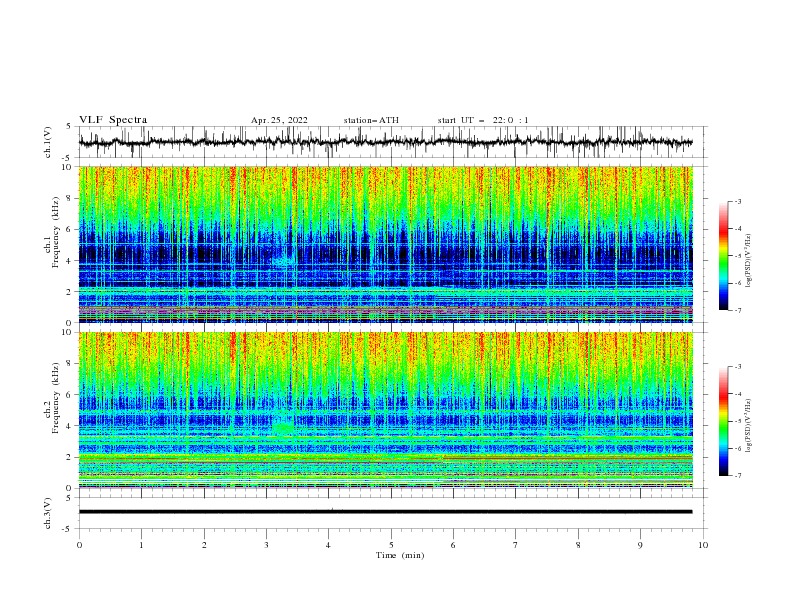Image resolution: width=792 pixels, height=612 pixels.
Task: Click the "ch.3(V)" waveform axis label
Action: tap(48, 513)
